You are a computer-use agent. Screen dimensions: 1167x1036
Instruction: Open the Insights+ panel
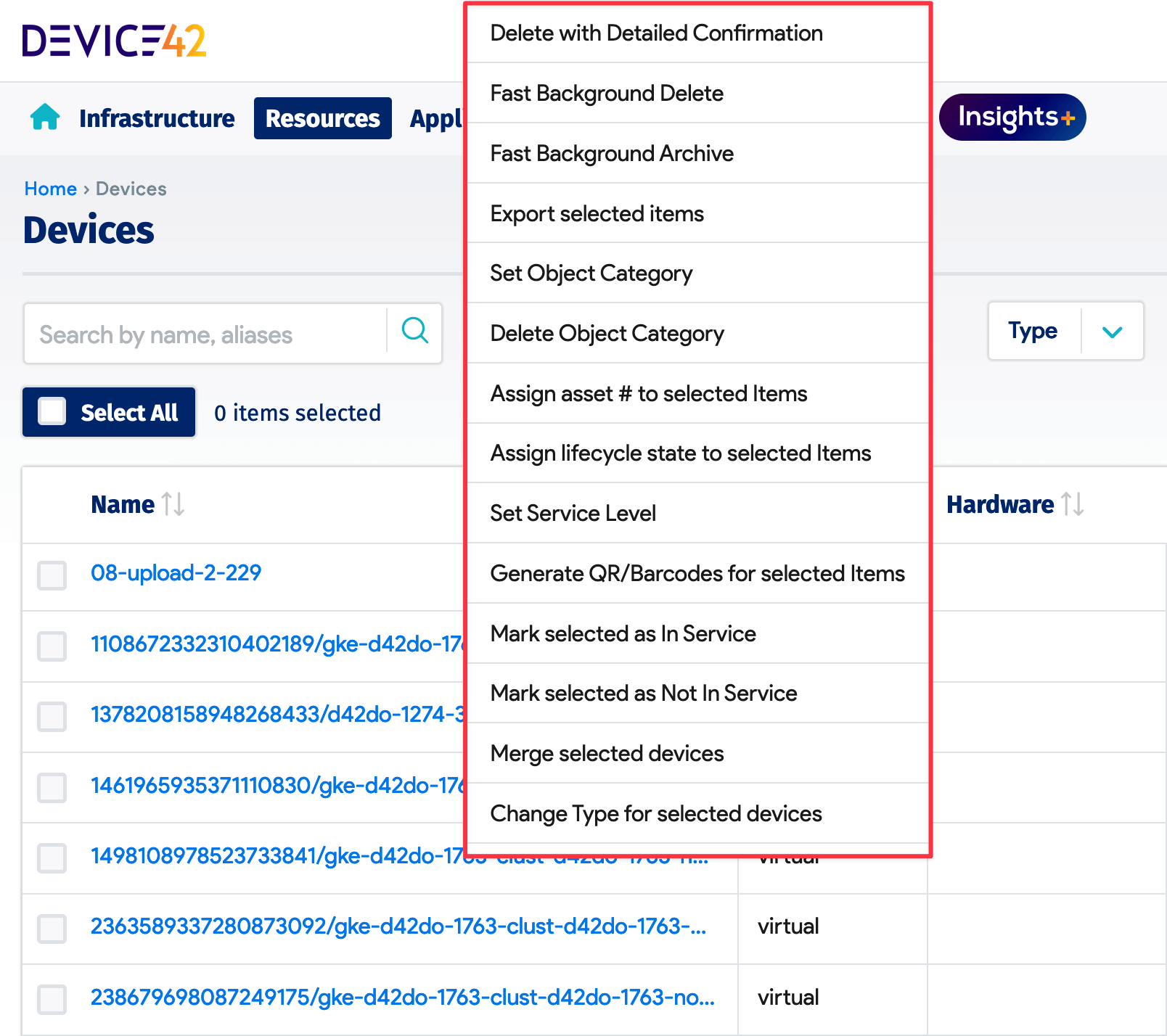click(x=1012, y=117)
